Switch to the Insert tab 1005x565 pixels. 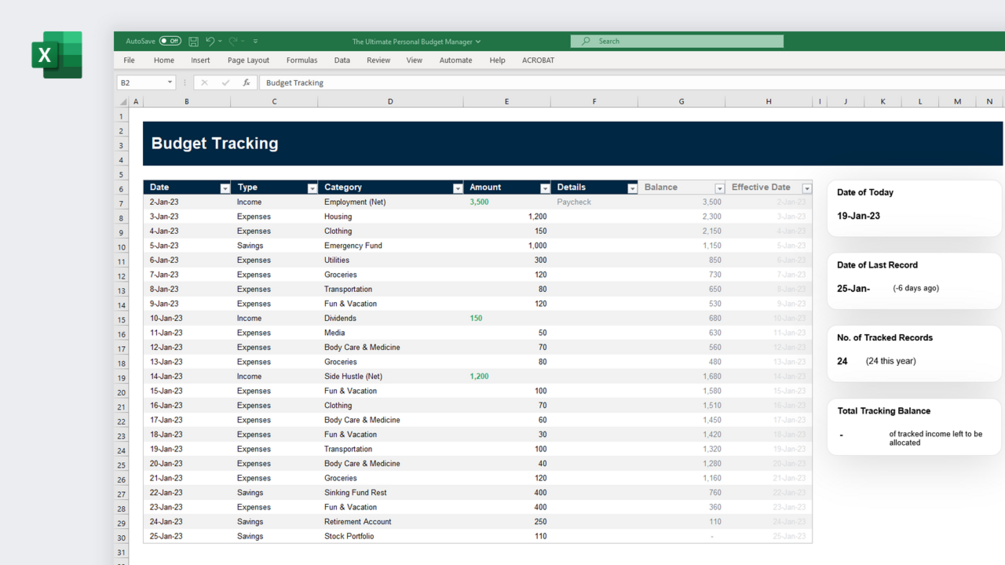[200, 60]
